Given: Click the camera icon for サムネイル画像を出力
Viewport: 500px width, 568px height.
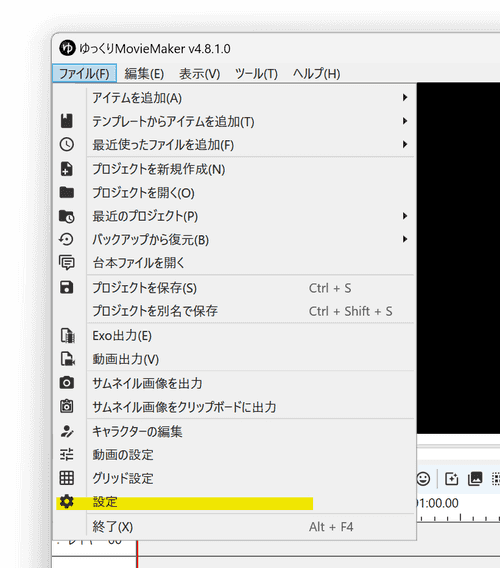Looking at the screenshot, I should click(x=67, y=383).
